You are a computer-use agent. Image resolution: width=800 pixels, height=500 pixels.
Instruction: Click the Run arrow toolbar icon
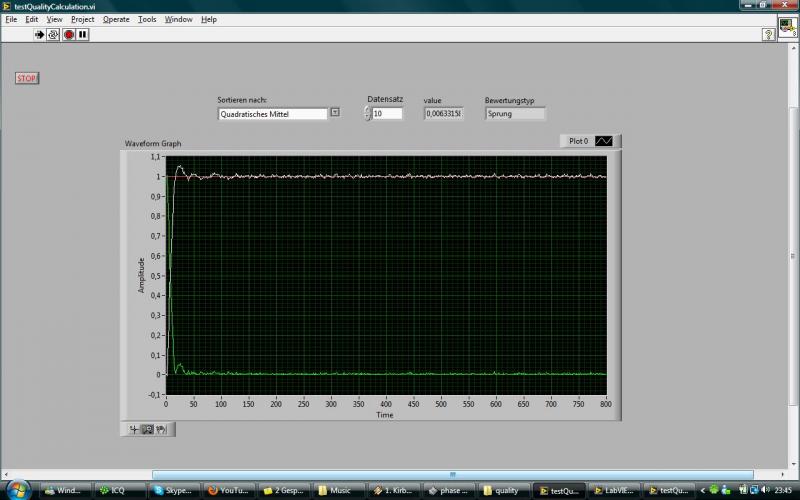coord(41,34)
